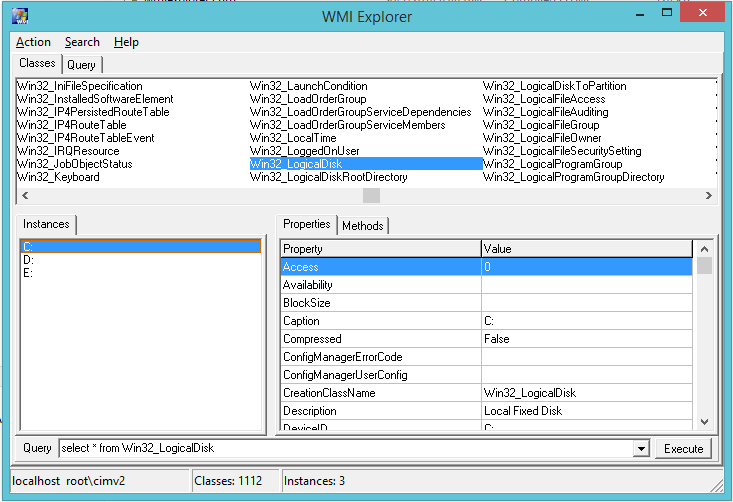
Task: Select Win32_IP4PersistedRouteTable class
Action: [x=93, y=112]
